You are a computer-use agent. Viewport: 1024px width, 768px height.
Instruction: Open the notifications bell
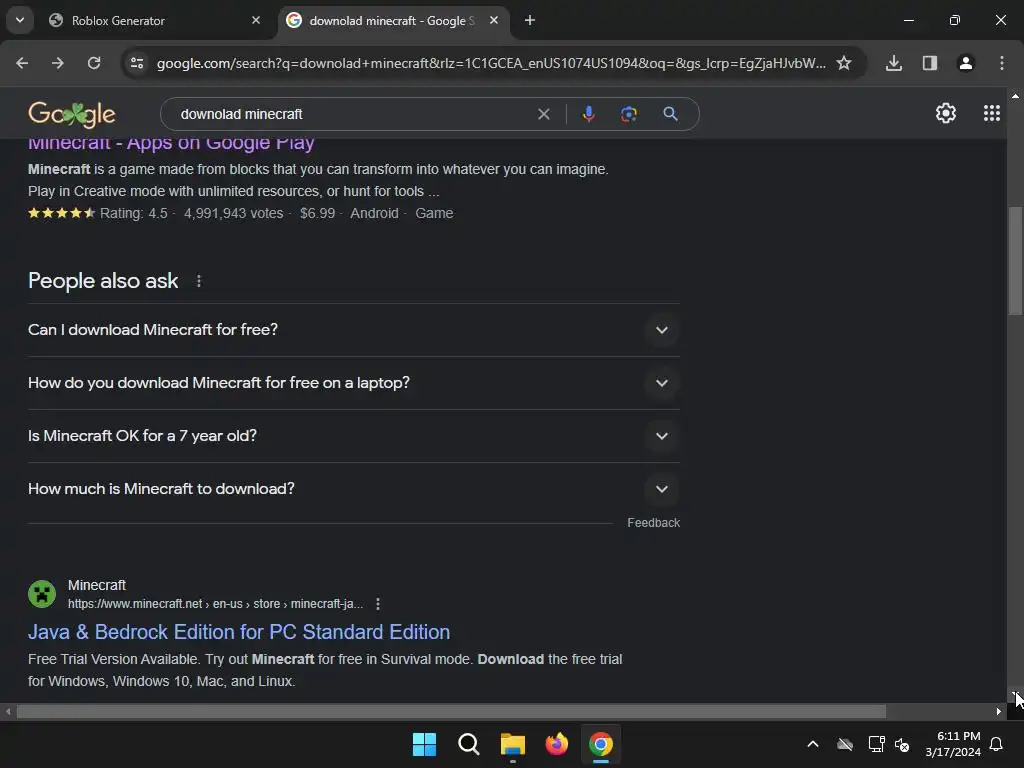coord(996,744)
